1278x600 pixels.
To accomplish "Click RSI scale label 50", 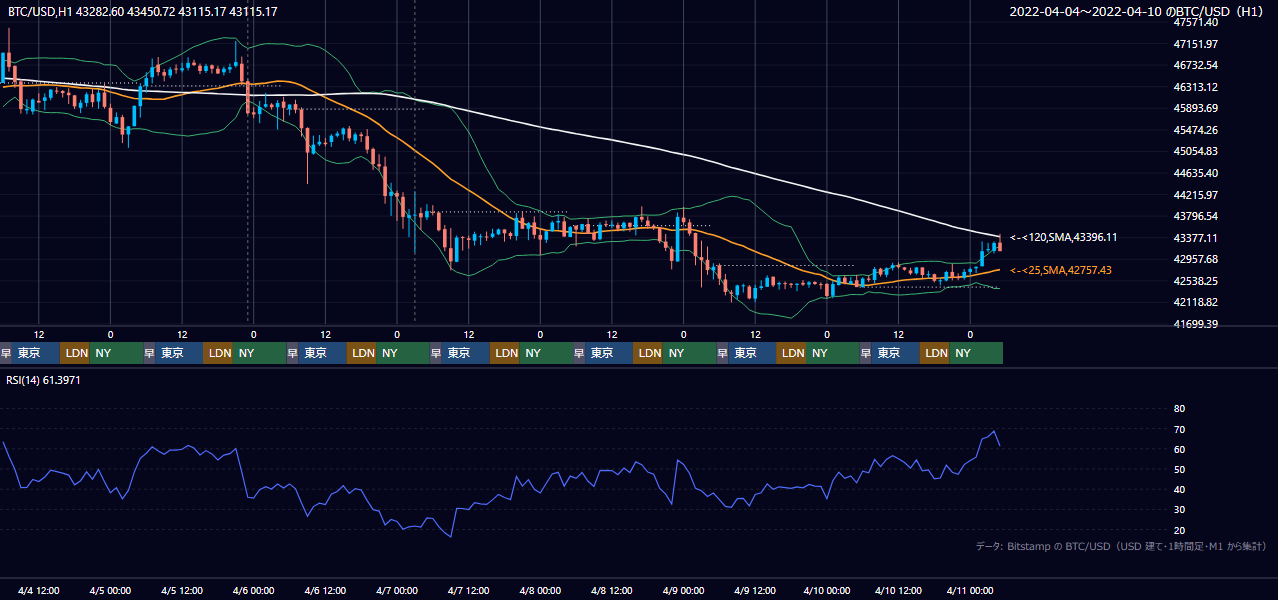I will [x=1179, y=469].
